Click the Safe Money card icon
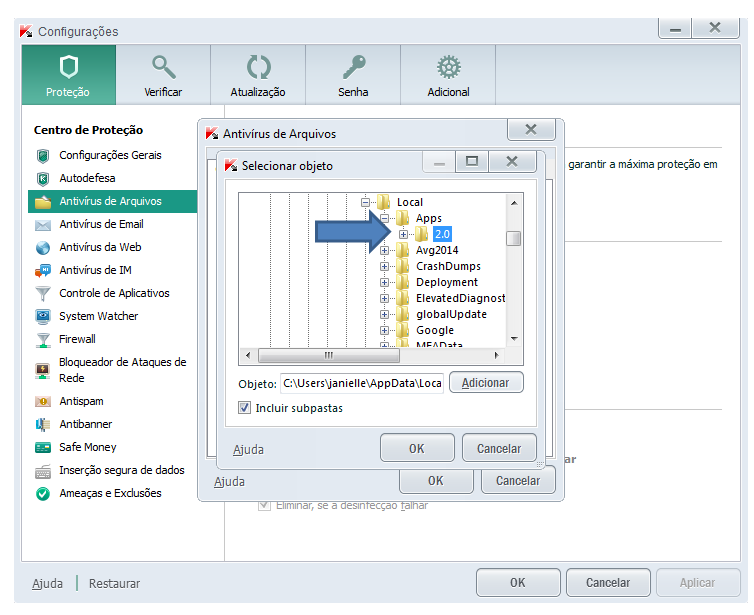 [43, 448]
